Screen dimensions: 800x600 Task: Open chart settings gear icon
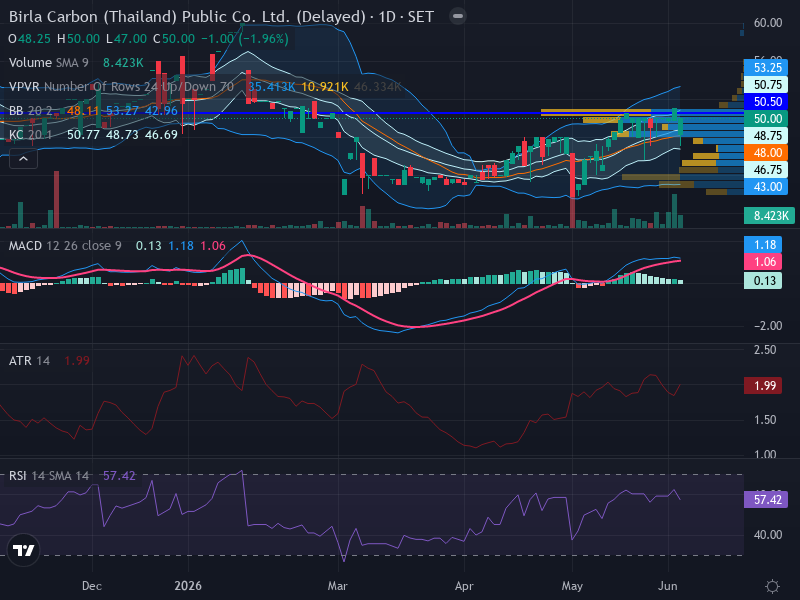772,586
